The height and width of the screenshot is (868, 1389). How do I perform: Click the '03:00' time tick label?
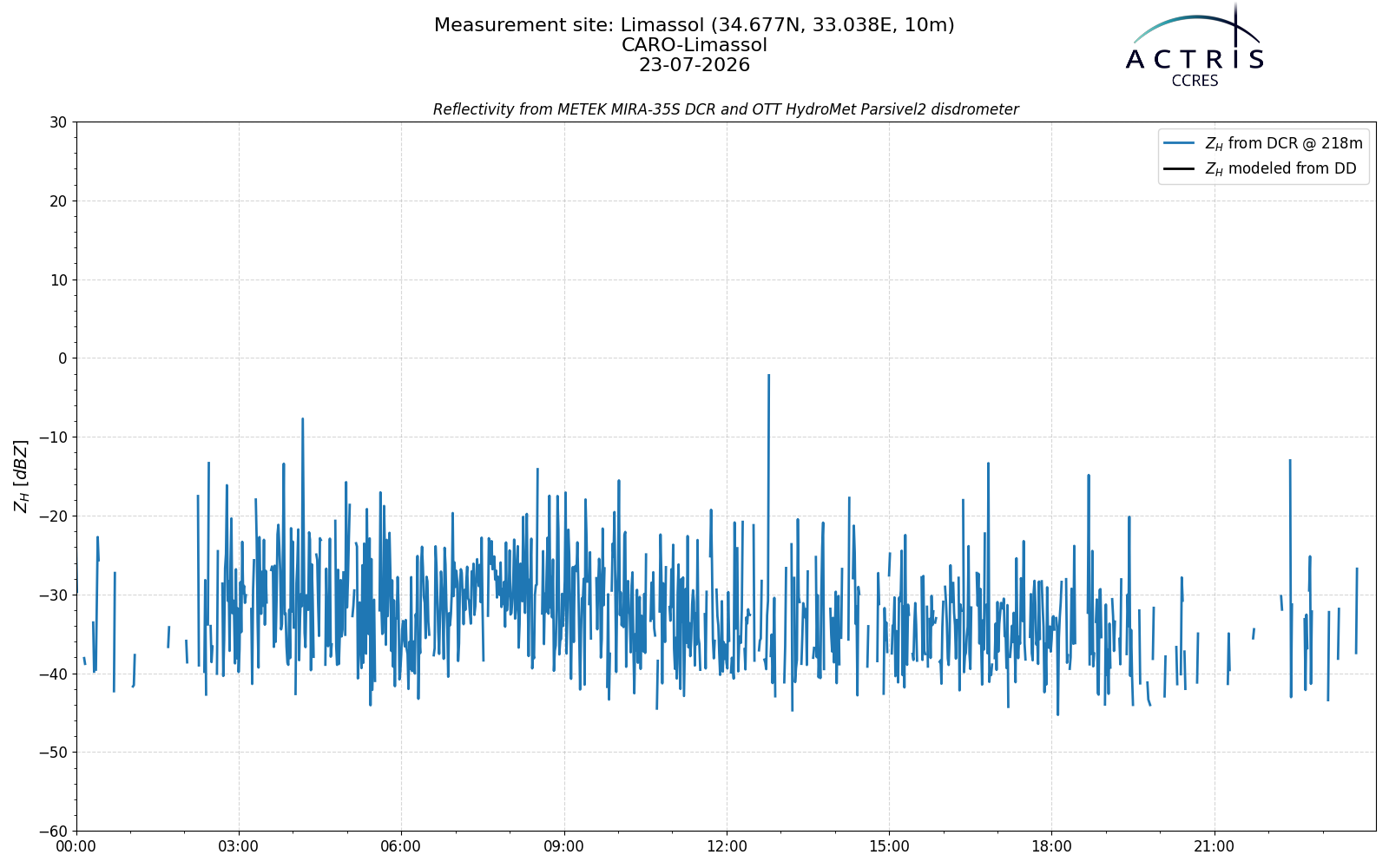point(239,846)
